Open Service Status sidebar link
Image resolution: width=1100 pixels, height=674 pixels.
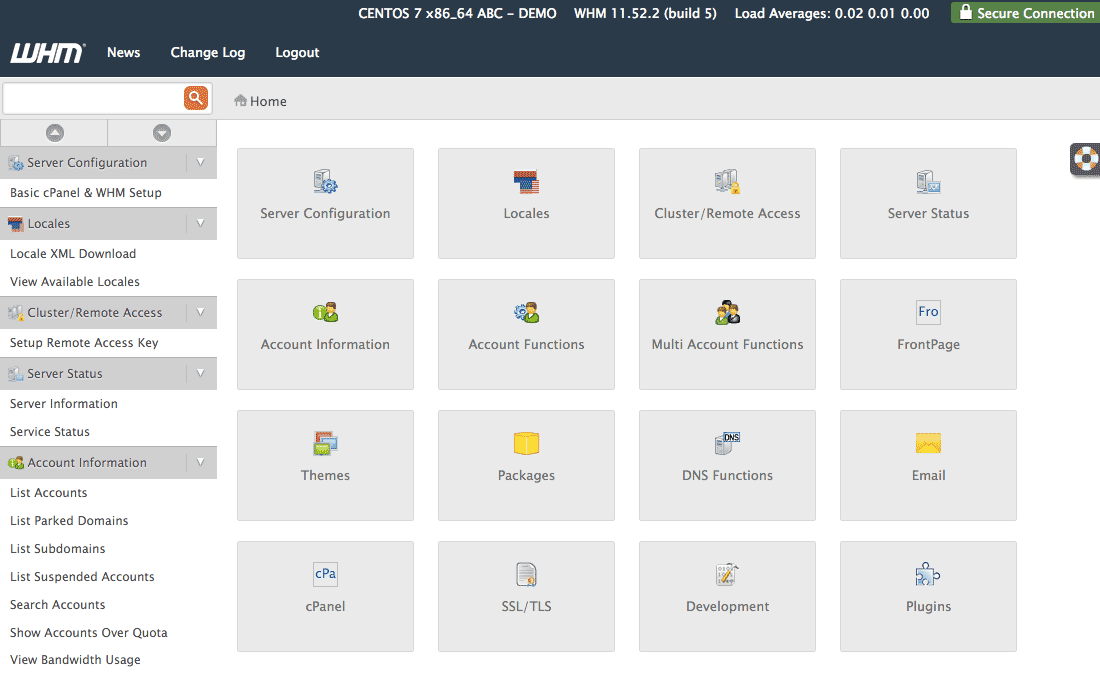(x=50, y=432)
